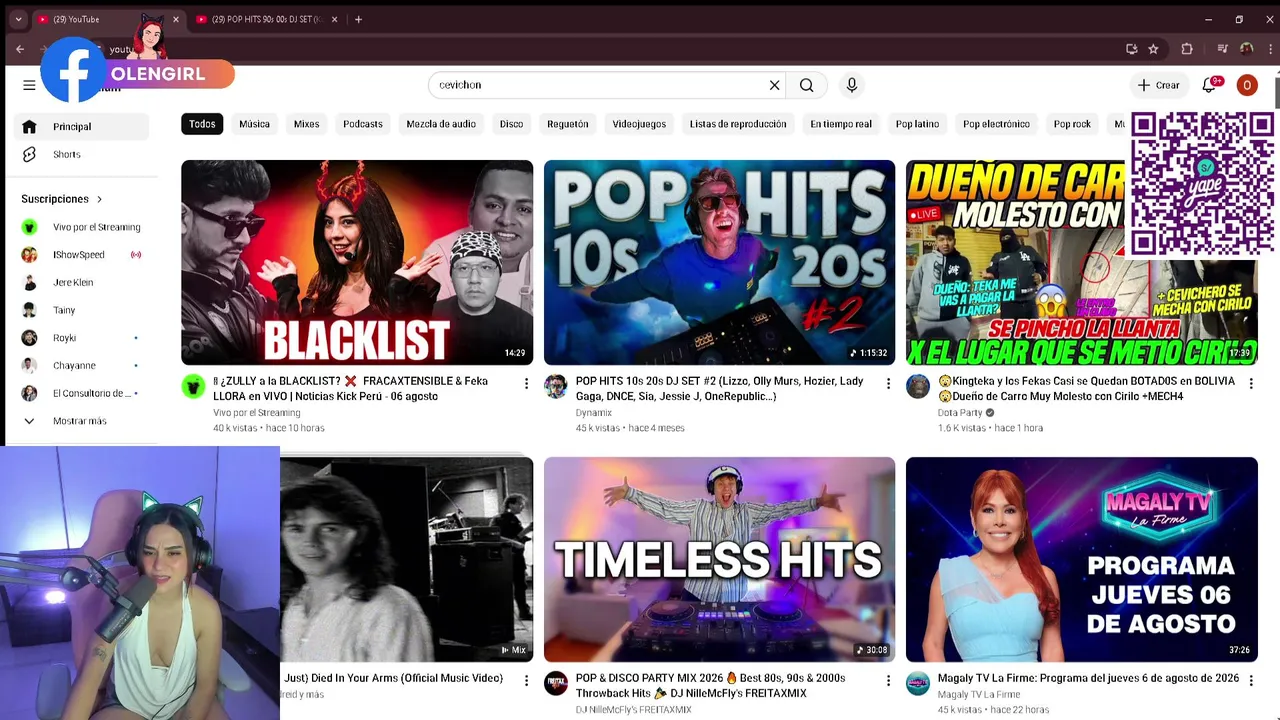1280x720 pixels.
Task: Filter by the Pop rock chip
Action: [1072, 124]
